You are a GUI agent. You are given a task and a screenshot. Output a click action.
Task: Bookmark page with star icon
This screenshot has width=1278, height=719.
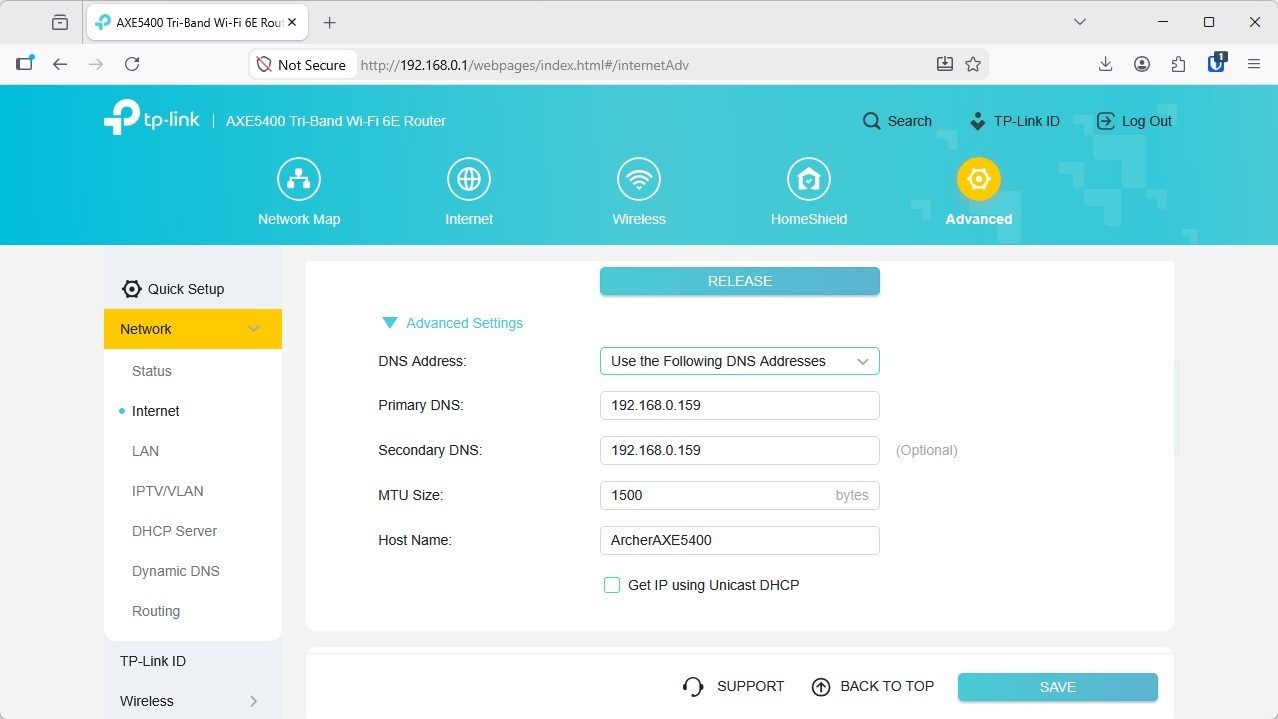click(973, 64)
